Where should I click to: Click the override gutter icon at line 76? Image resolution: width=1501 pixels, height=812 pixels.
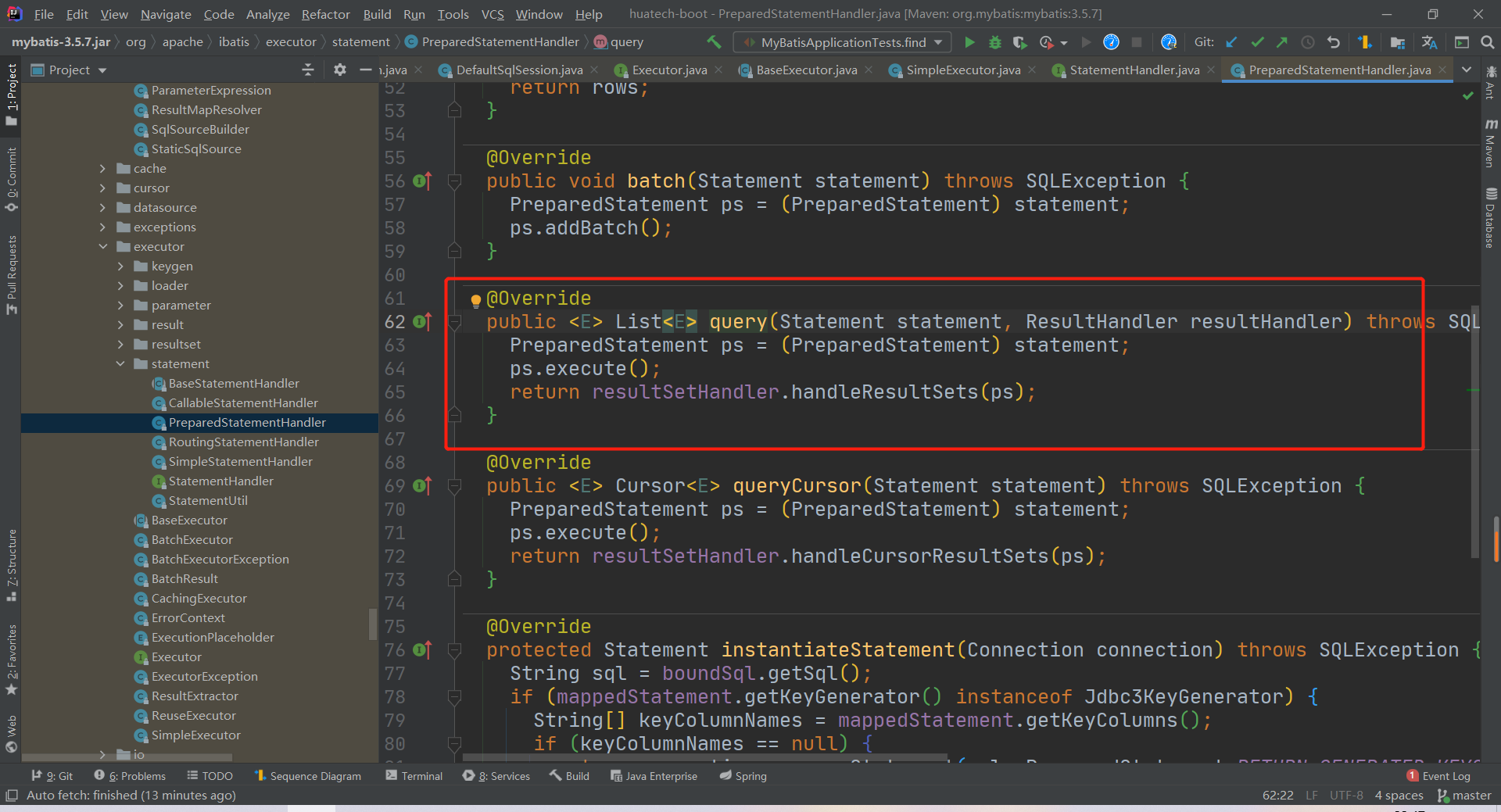click(422, 649)
